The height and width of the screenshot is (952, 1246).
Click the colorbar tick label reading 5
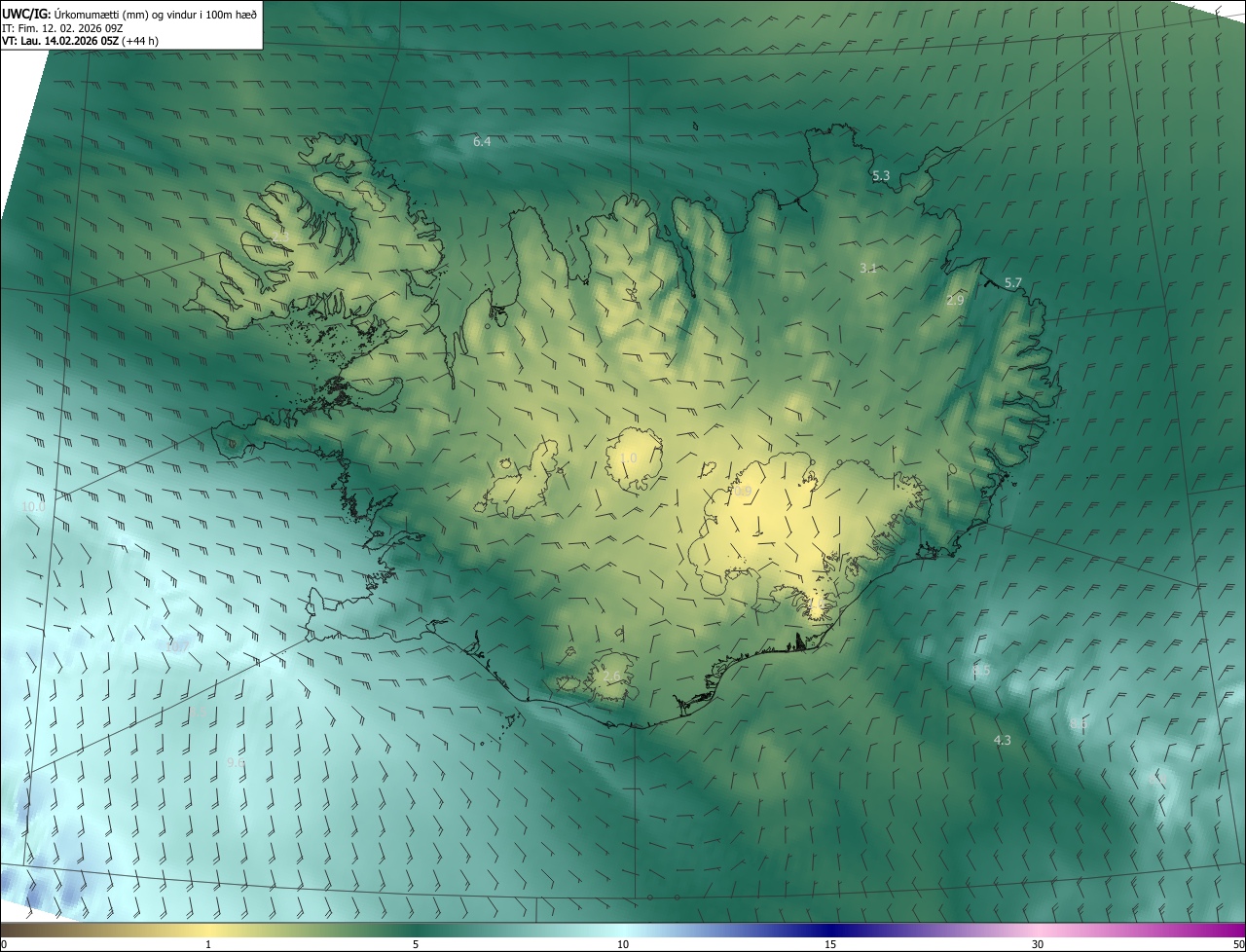coord(416,944)
